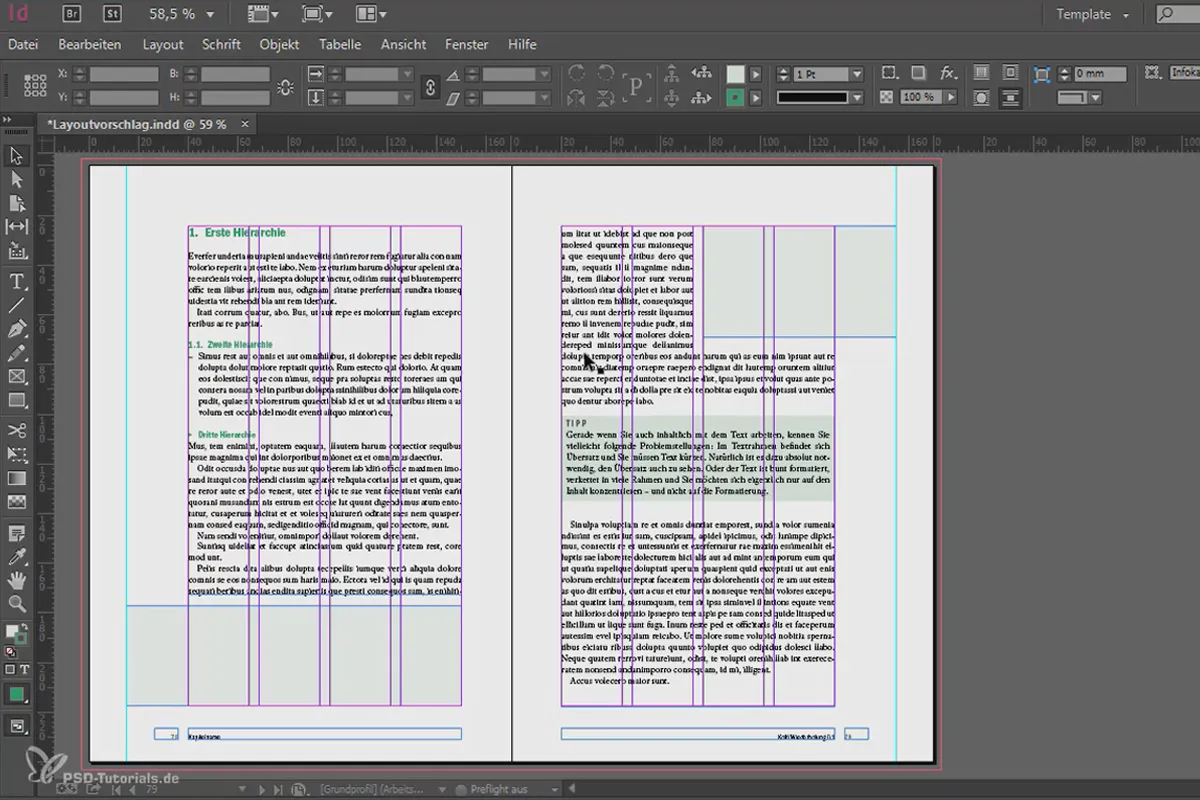Enable jump object text wrap
The width and height of the screenshot is (1200, 800).
pyautogui.click(x=1010, y=98)
